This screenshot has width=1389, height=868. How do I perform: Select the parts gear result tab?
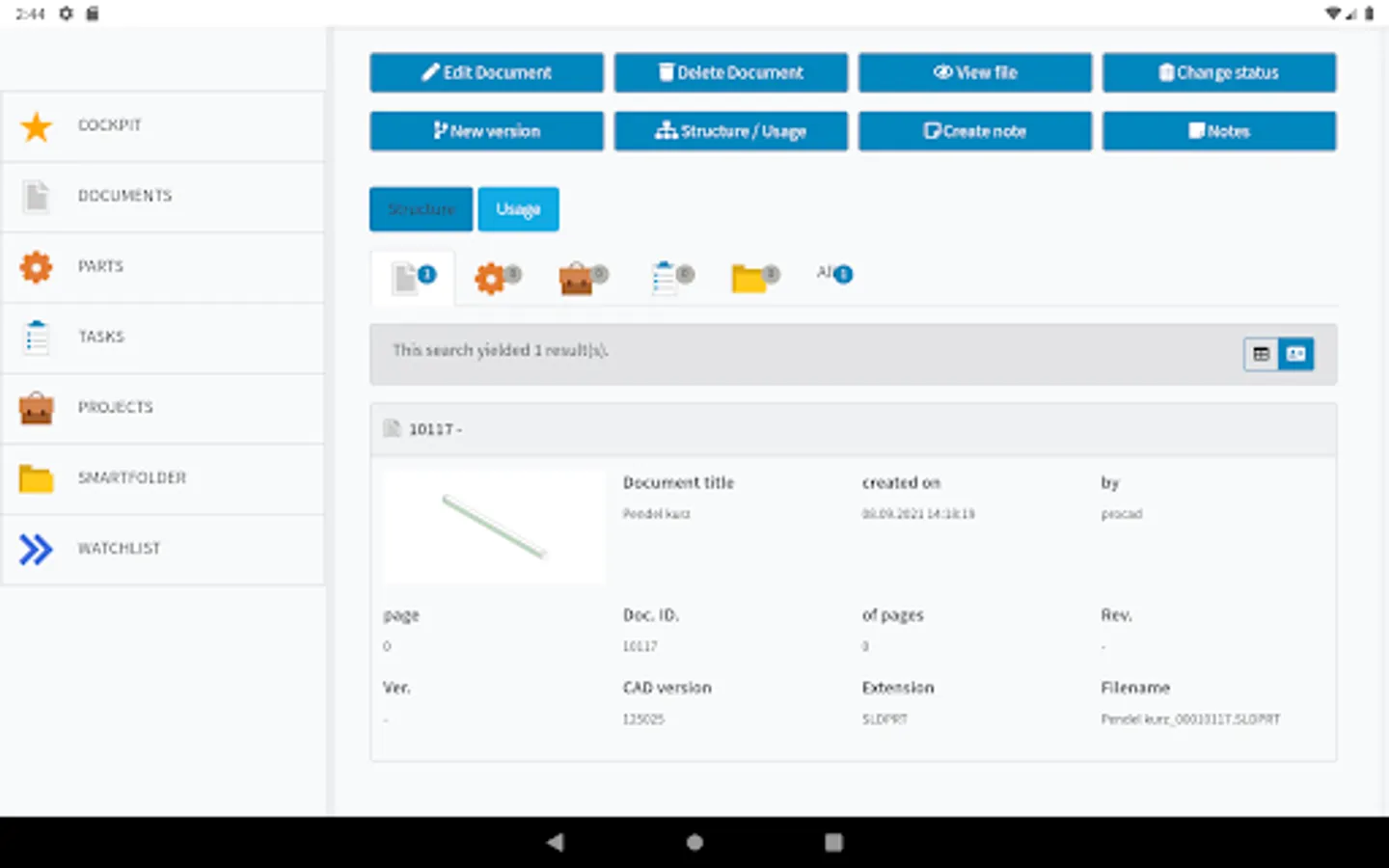tap(498, 278)
